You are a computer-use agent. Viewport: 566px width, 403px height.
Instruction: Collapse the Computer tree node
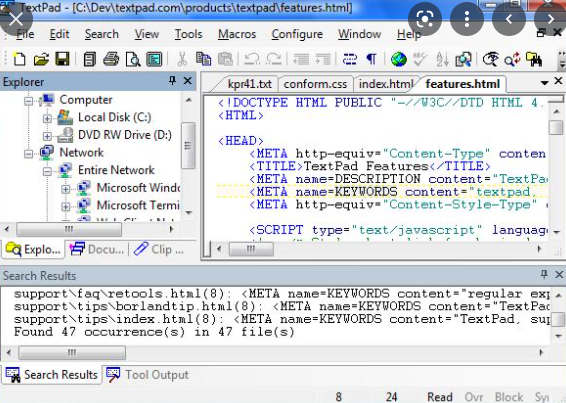pos(29,101)
